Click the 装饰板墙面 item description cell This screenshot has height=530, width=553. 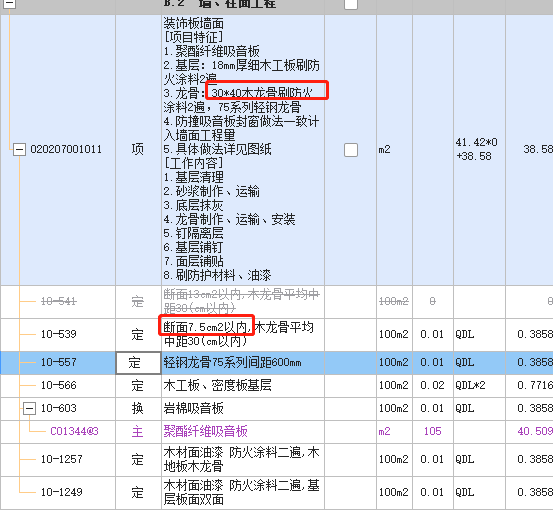(243, 150)
